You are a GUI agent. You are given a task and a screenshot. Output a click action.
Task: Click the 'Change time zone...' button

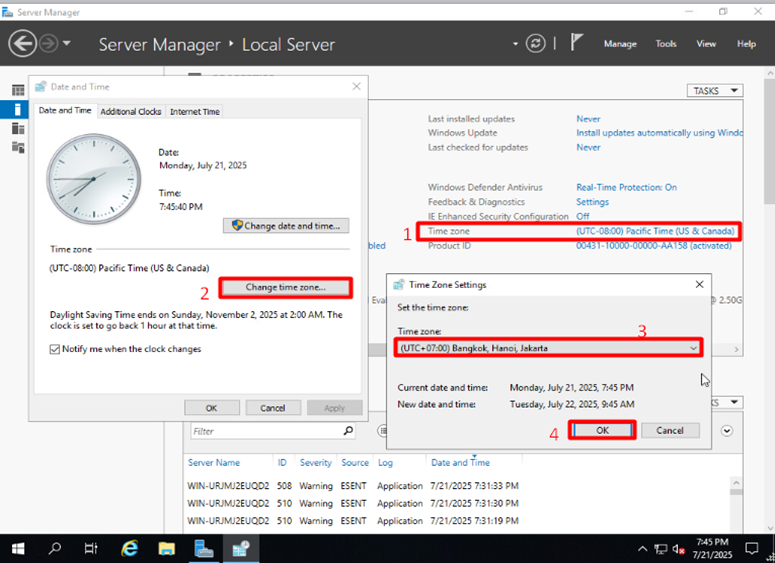click(x=285, y=288)
